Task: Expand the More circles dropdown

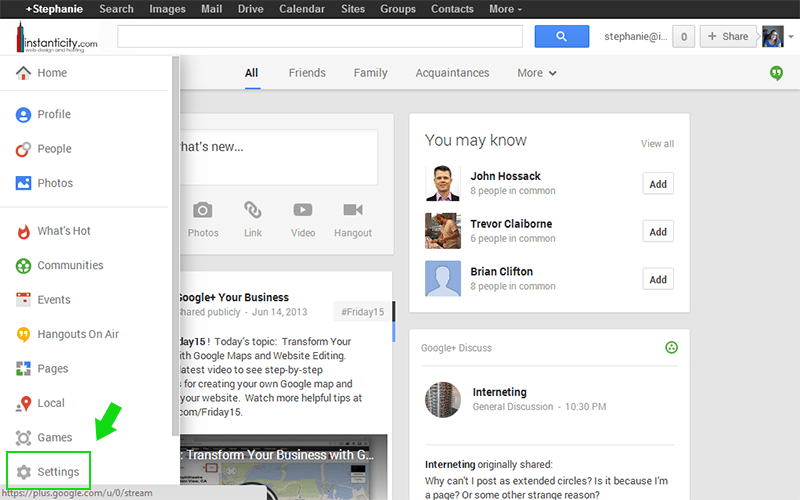Action: coord(537,73)
